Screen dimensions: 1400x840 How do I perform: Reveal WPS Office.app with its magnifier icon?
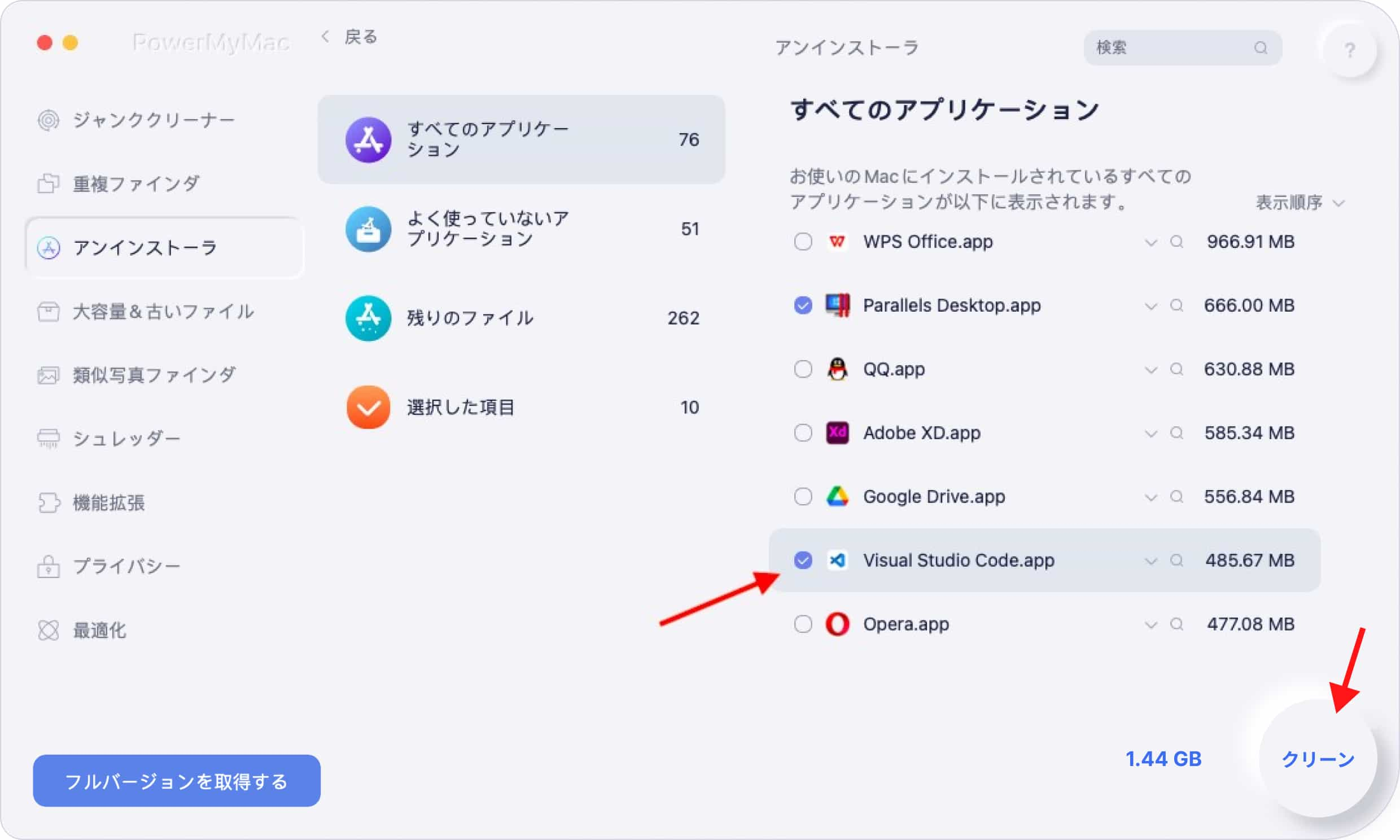pos(1176,242)
